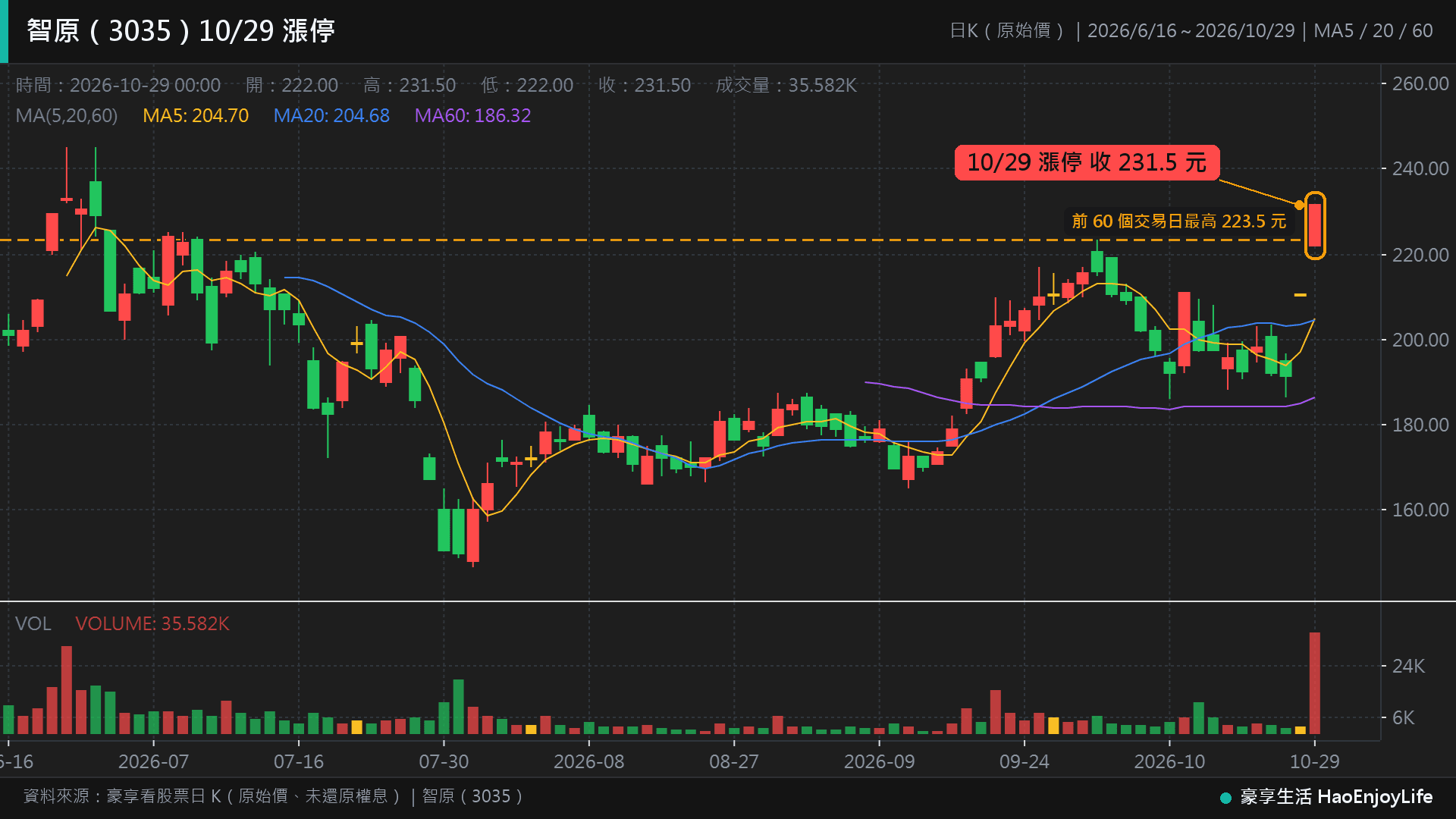The width and height of the screenshot is (1456, 819).
Task: Click the MA(5,20,60) legend label
Action: pyautogui.click(x=67, y=115)
